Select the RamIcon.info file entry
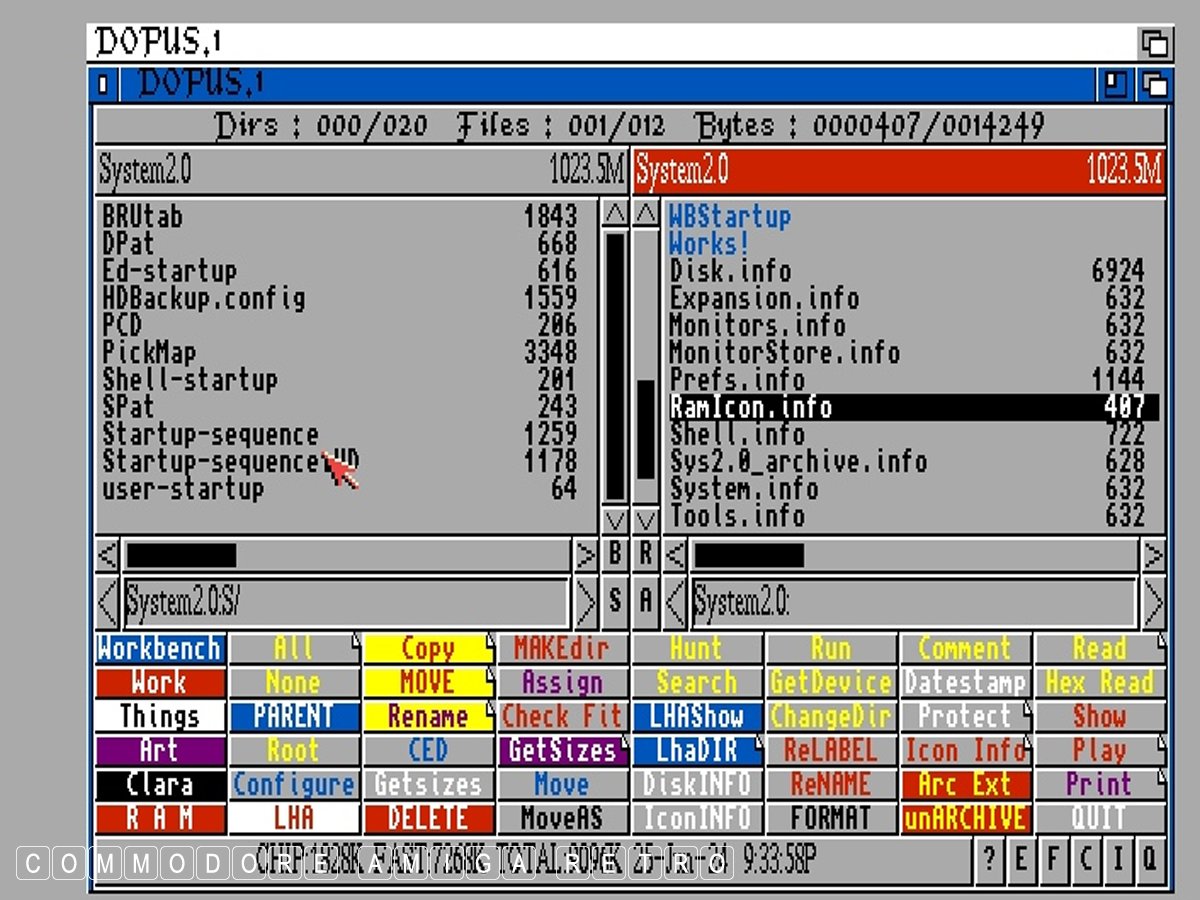This screenshot has height=900, width=1200. click(913, 407)
